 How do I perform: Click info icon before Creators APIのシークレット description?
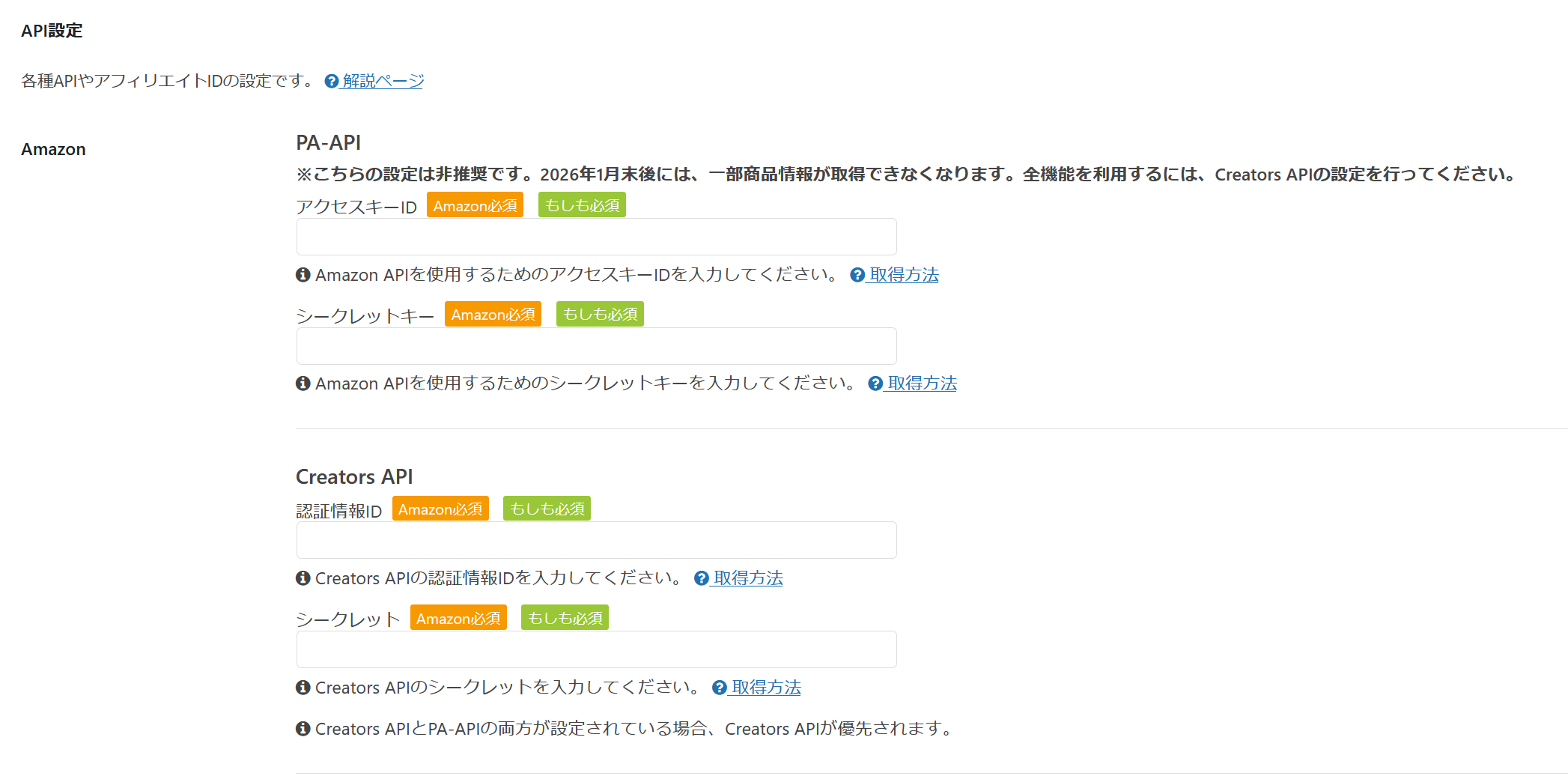point(303,688)
